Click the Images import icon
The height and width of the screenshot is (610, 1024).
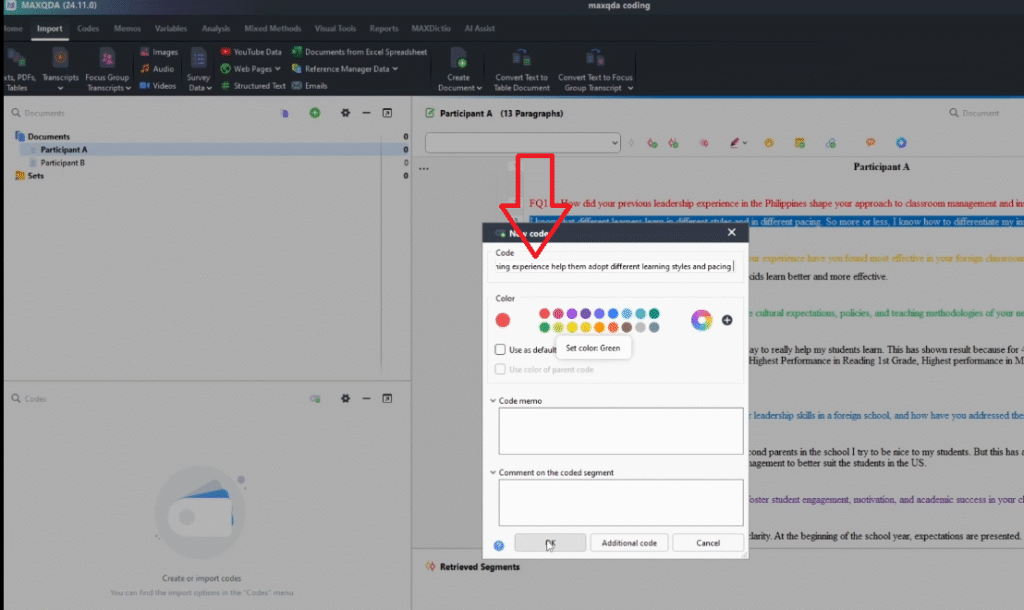(146, 51)
